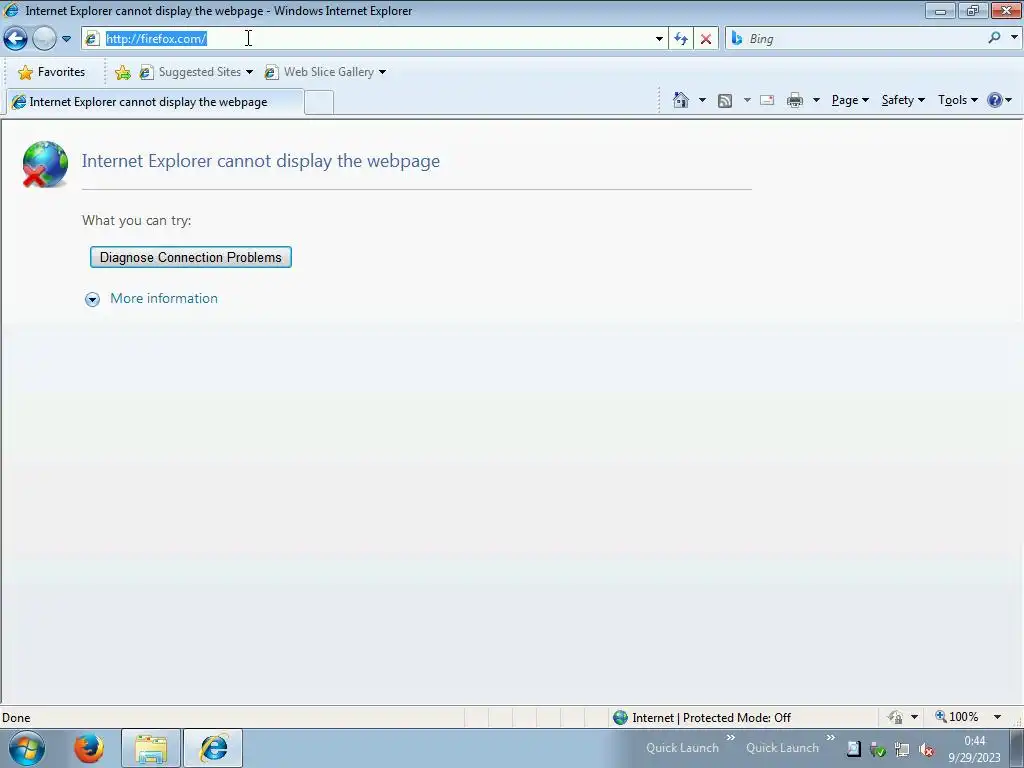Click Diagnose Connection Problems button
The image size is (1024, 768).
point(191,257)
